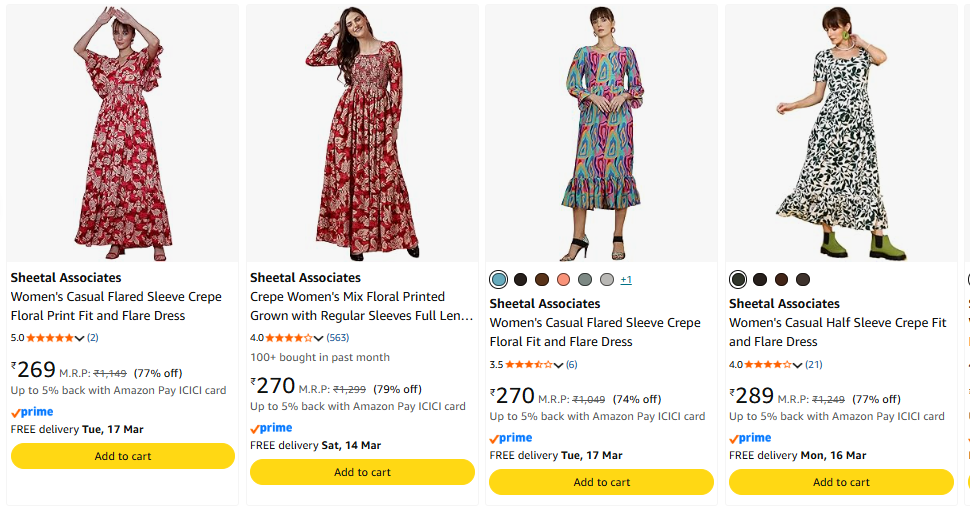Open the multicolor abstract print dress image

coord(601,135)
